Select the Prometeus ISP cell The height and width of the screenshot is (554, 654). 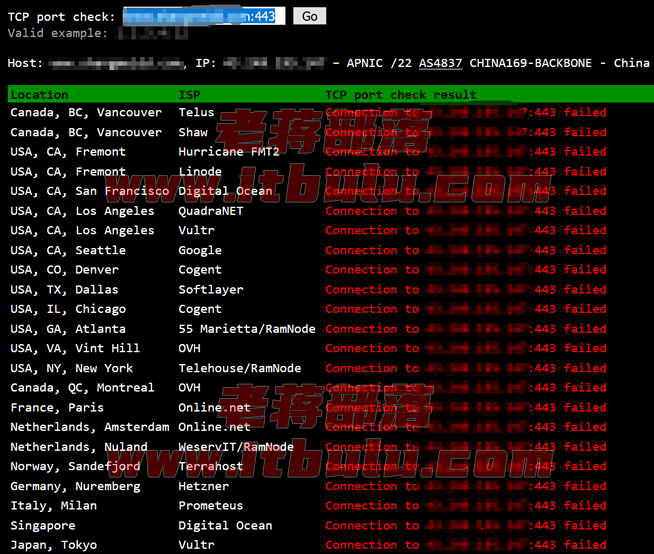211,506
